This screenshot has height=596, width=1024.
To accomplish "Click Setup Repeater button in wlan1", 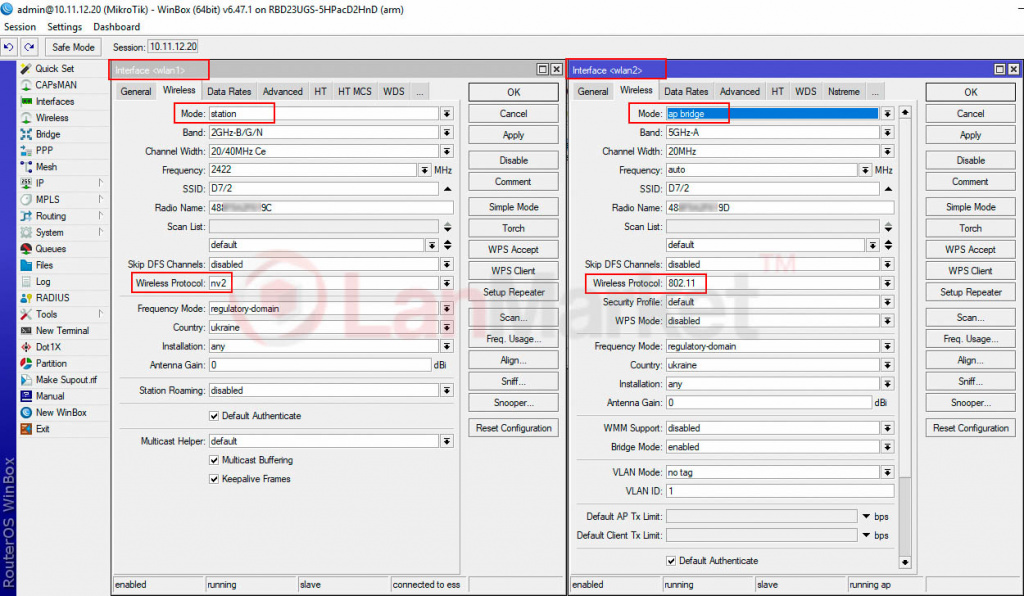I will 513,293.
